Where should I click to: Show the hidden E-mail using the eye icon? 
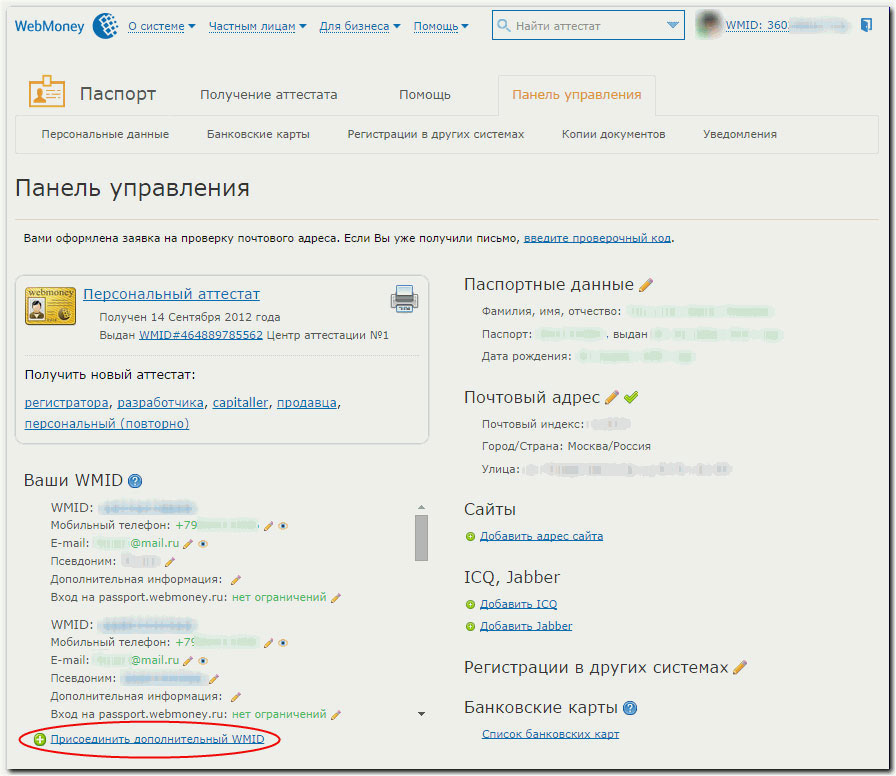click(x=202, y=544)
